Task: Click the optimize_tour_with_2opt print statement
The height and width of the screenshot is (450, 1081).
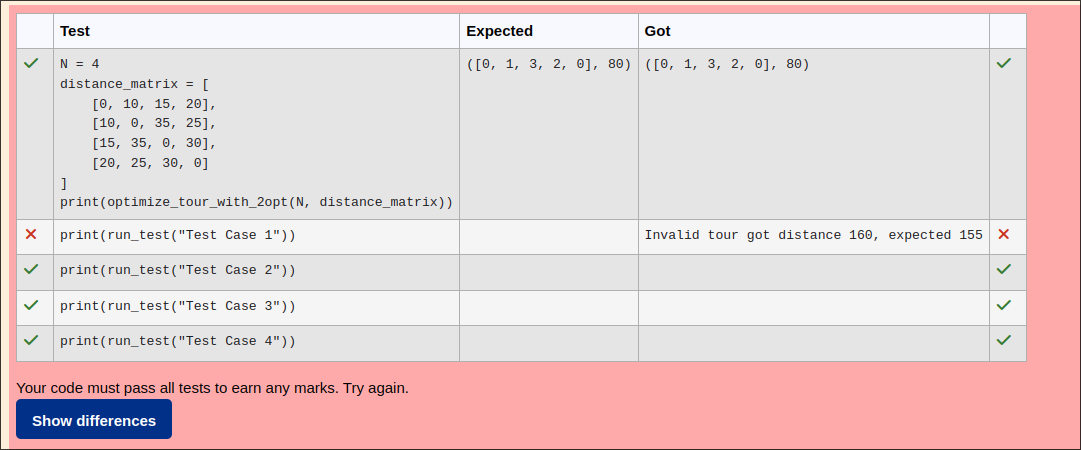Action: point(256,202)
